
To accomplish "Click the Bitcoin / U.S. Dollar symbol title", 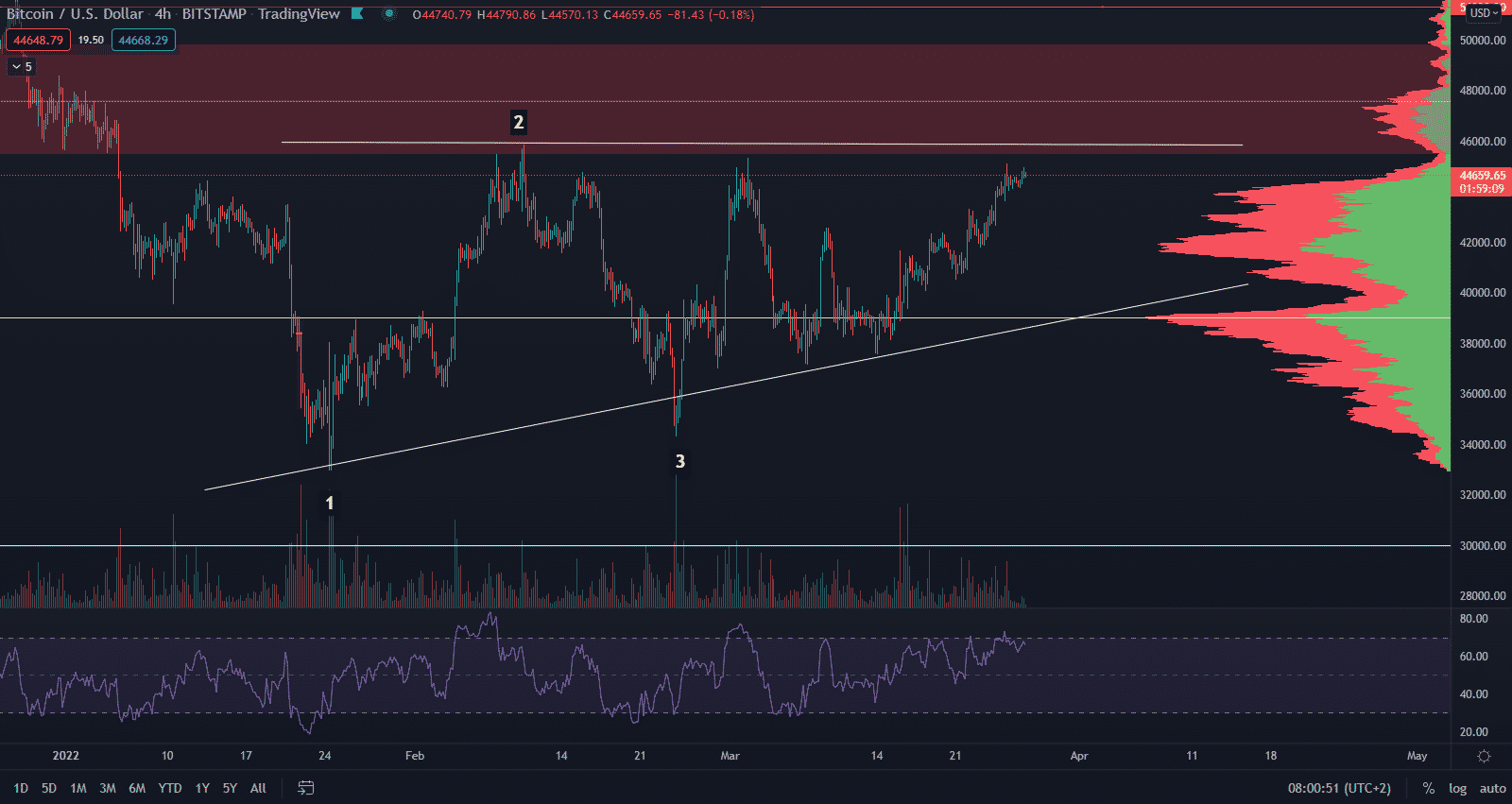I will [76, 14].
